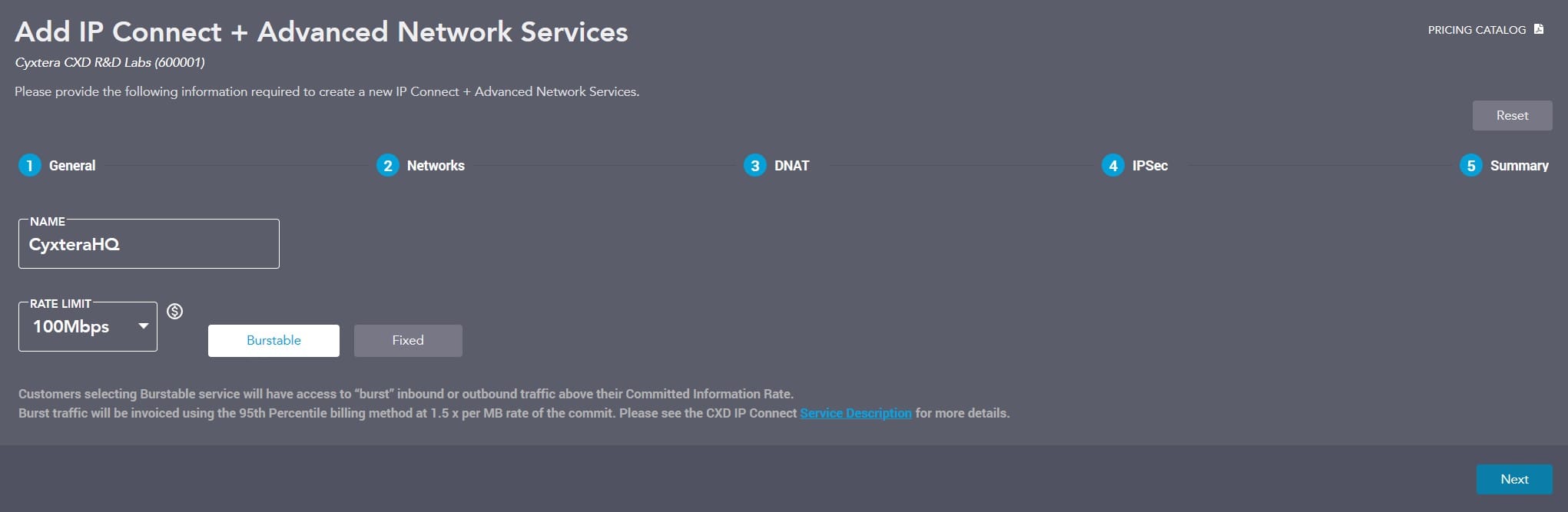The image size is (1568, 512).
Task: Open the Service Description link
Action: click(x=856, y=413)
